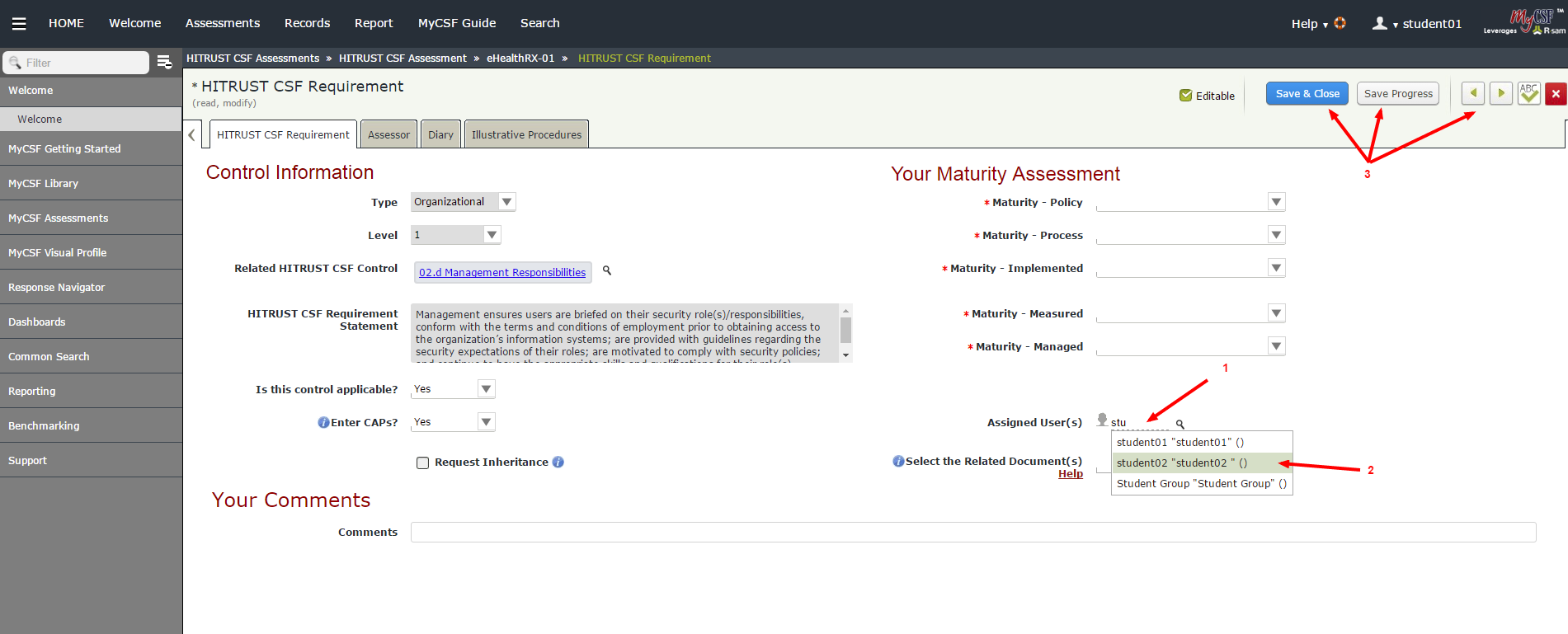1568x634 pixels.
Task: Click the user profile silhouette icon
Action: point(1379,23)
